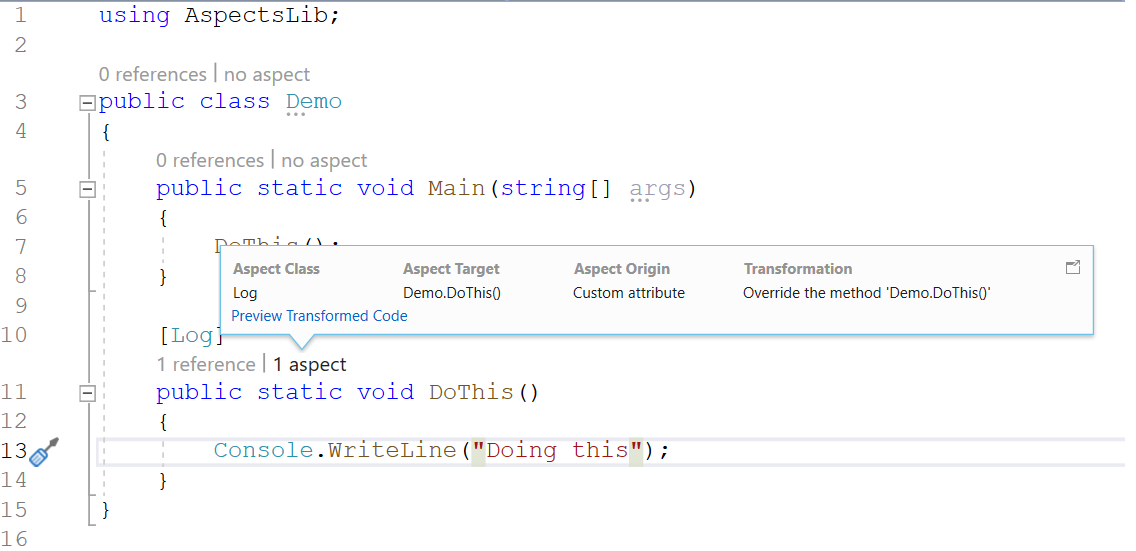
Task: Click the Aspect Origin column header
Action: 621,269
